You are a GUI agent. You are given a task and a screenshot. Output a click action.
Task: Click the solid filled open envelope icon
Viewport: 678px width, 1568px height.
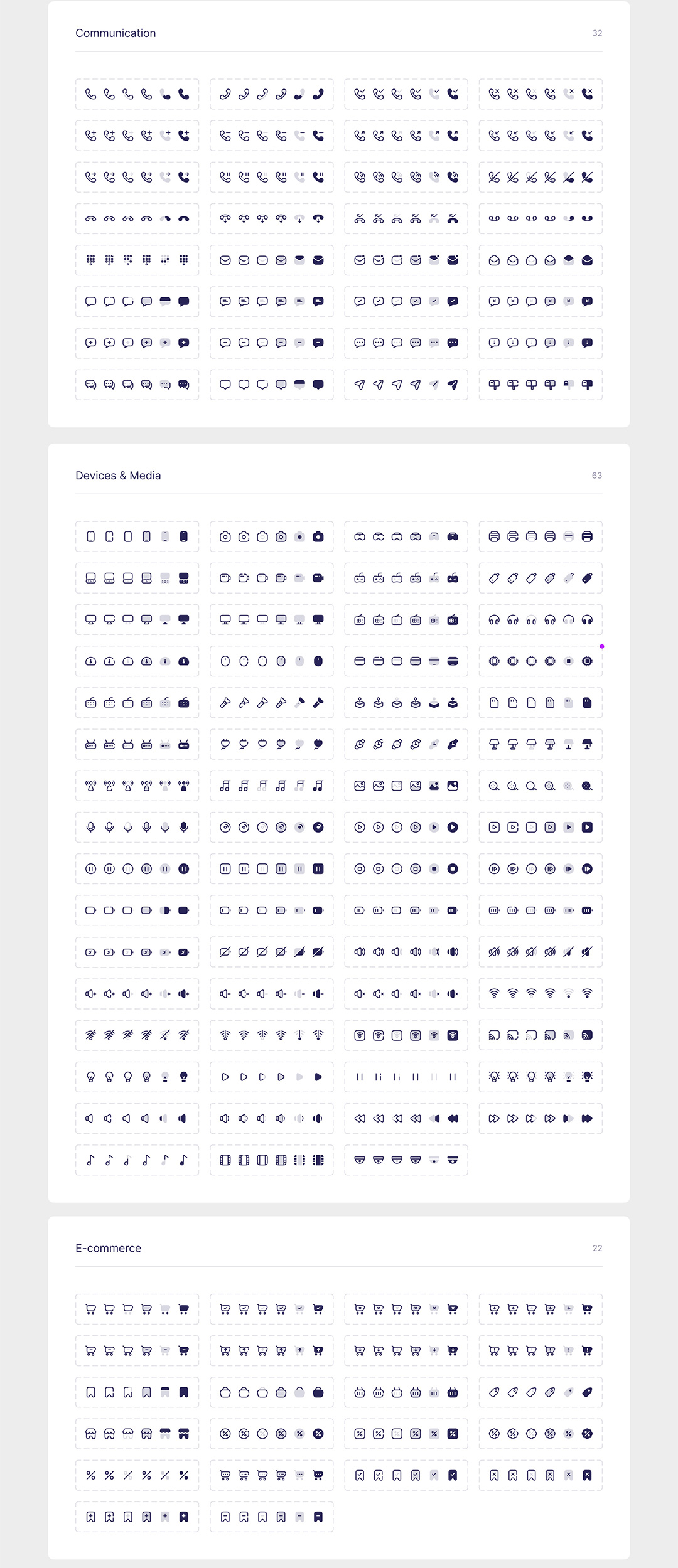pos(587,260)
